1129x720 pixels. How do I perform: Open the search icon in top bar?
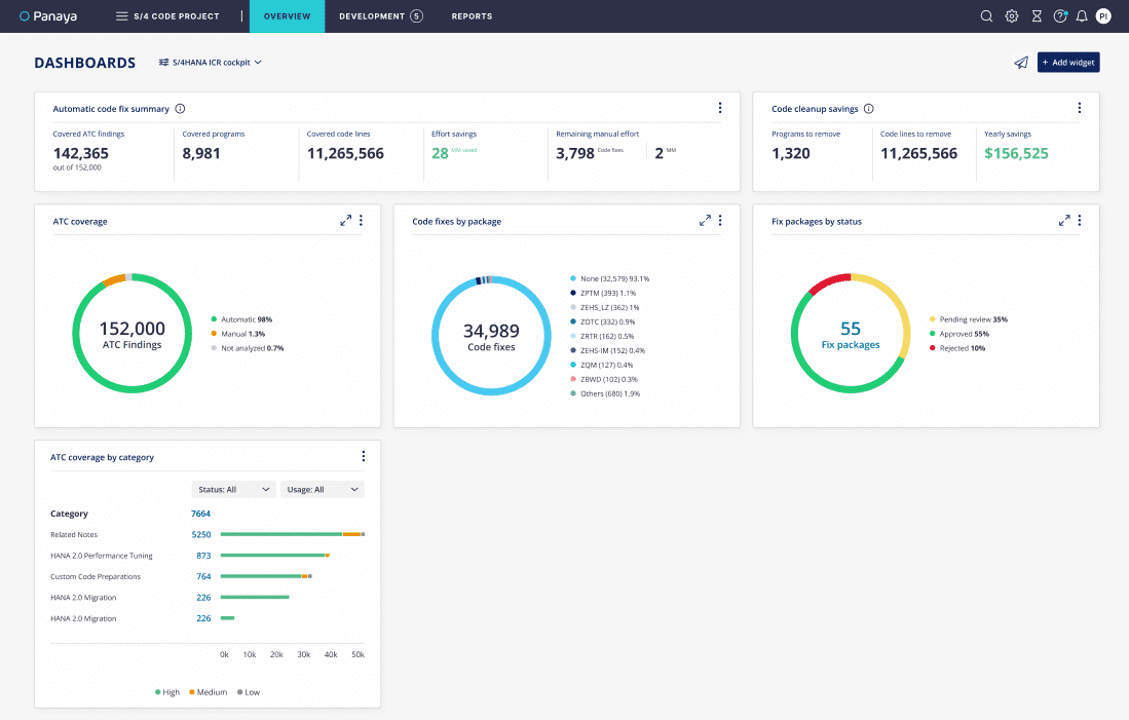click(986, 16)
